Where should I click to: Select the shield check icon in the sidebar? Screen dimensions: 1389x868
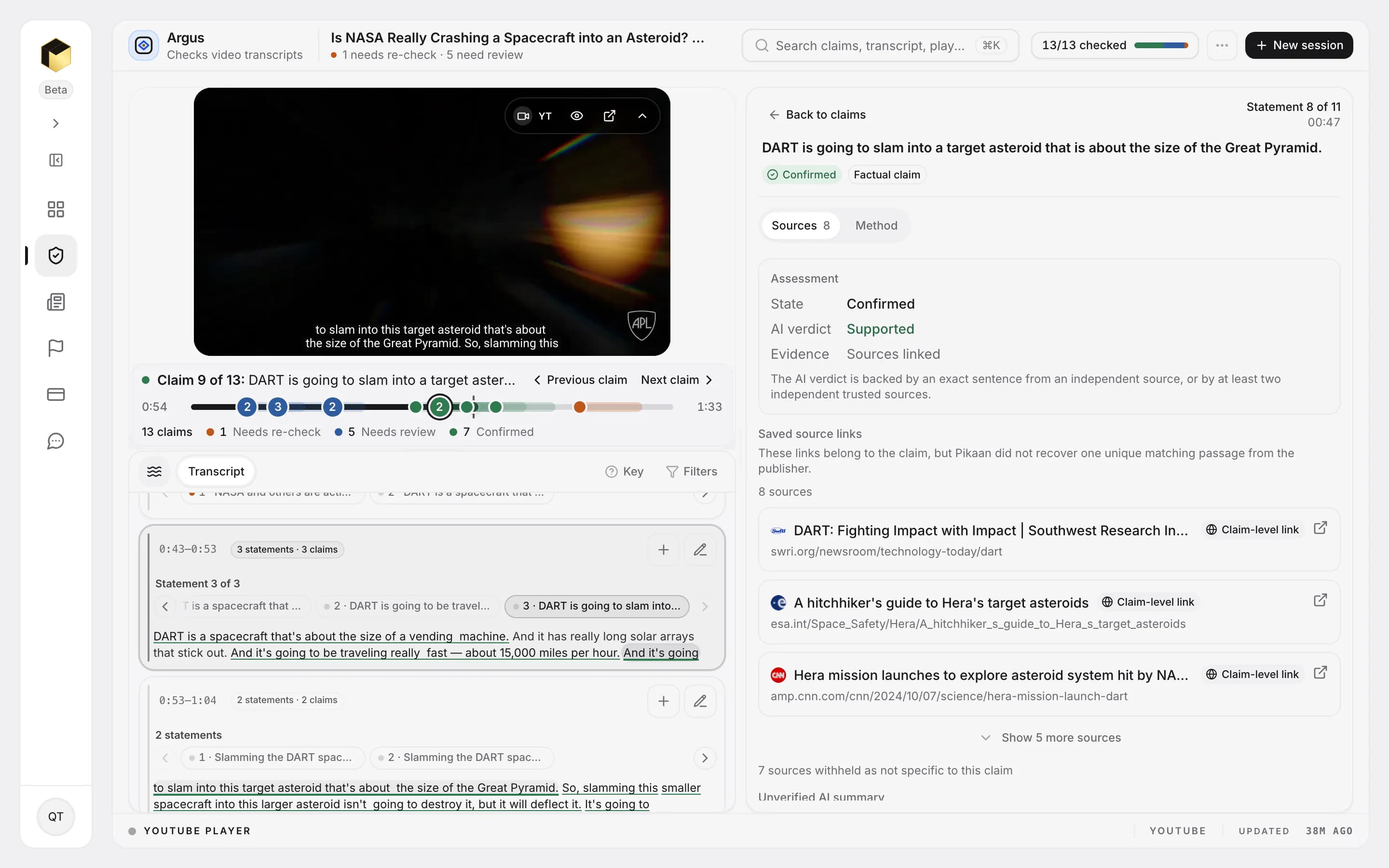(55, 256)
